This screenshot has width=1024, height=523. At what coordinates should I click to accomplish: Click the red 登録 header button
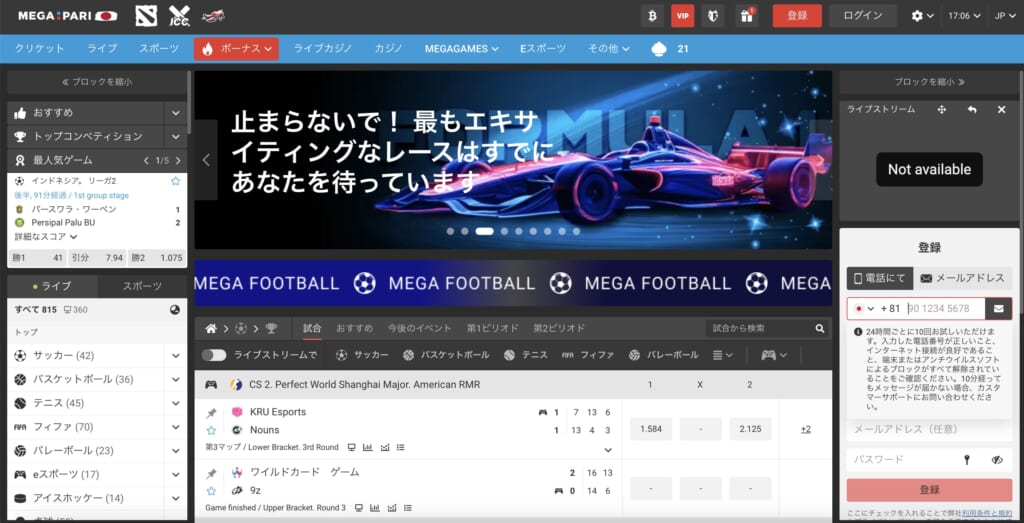[x=797, y=16]
